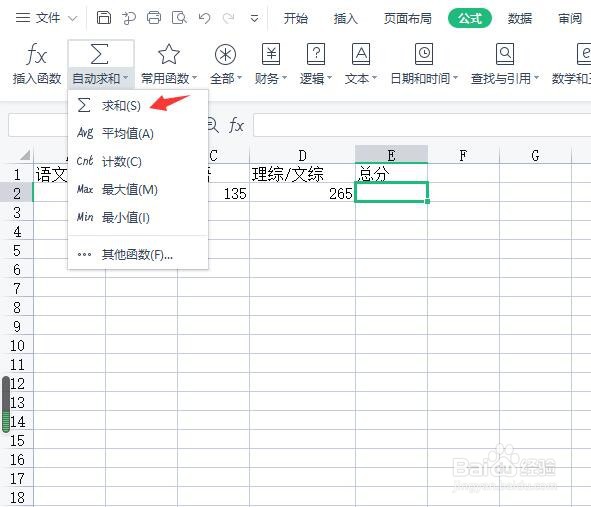
Task: Expand the 日期和时间 dropdown label
Action: 424,78
